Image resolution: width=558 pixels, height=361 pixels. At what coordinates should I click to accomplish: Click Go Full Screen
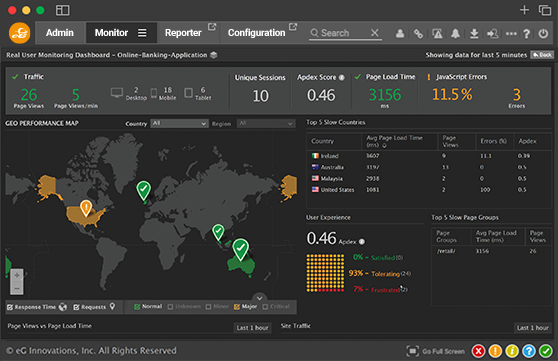coord(436,351)
